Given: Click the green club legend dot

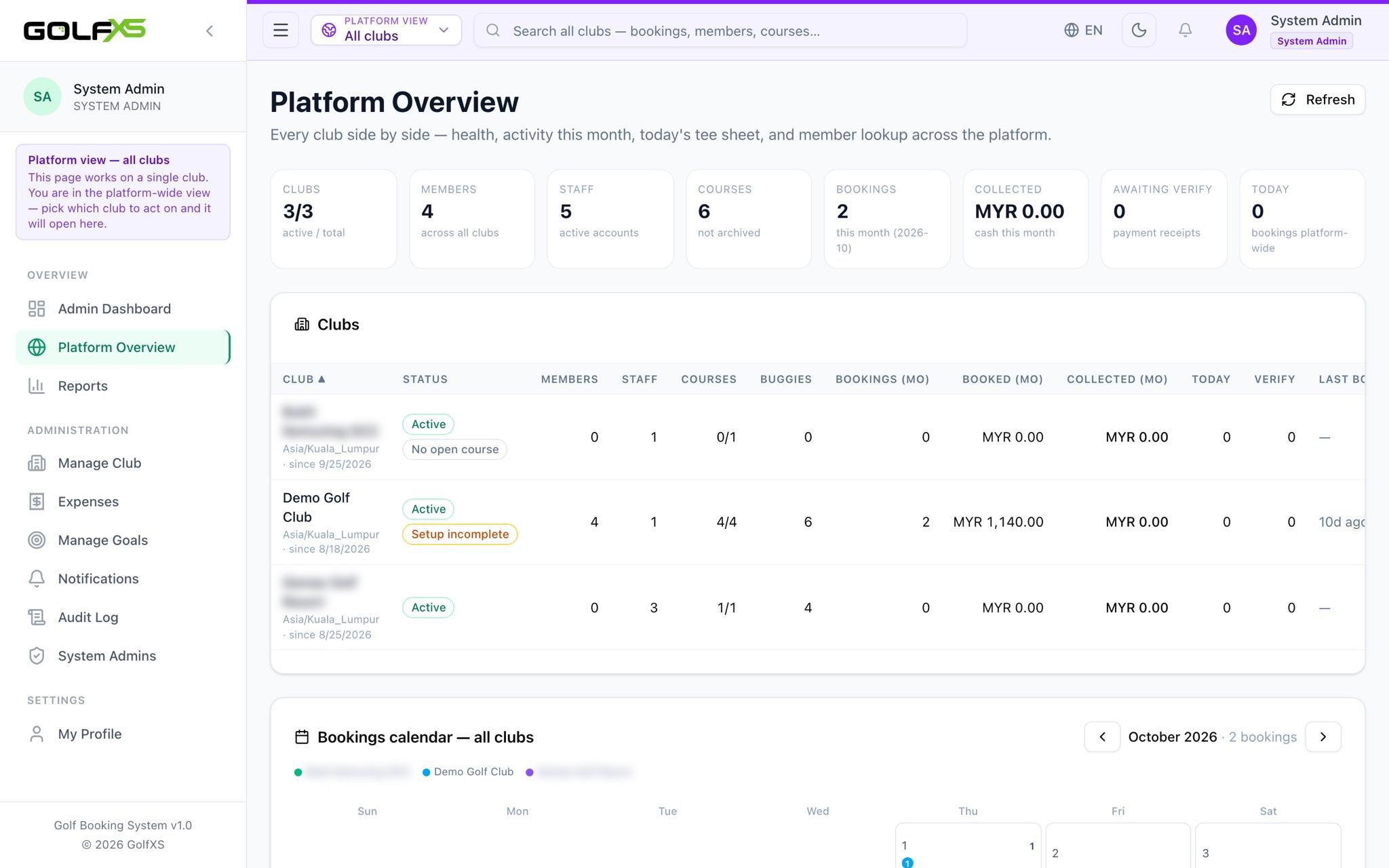Looking at the screenshot, I should 298,772.
